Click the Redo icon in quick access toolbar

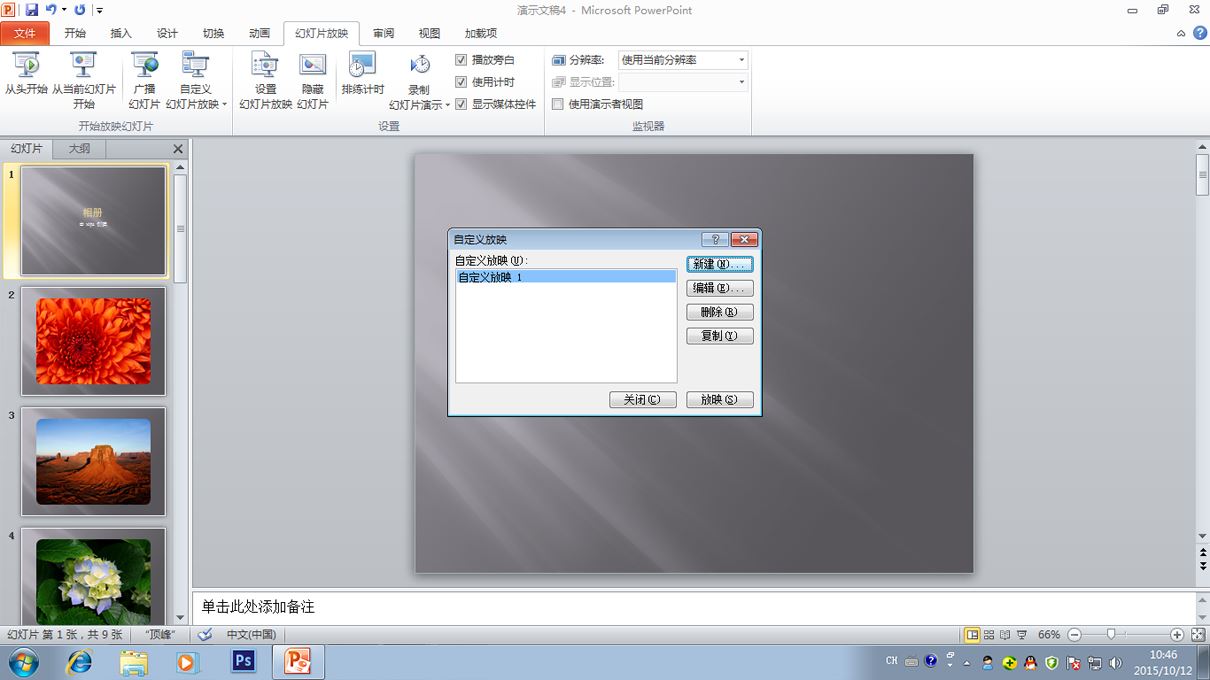click(80, 10)
